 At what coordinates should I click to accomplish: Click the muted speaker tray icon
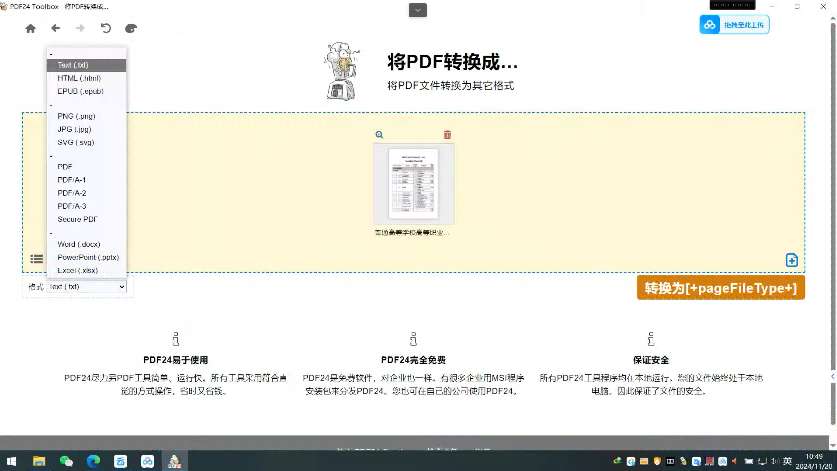pyautogui.click(x=735, y=461)
